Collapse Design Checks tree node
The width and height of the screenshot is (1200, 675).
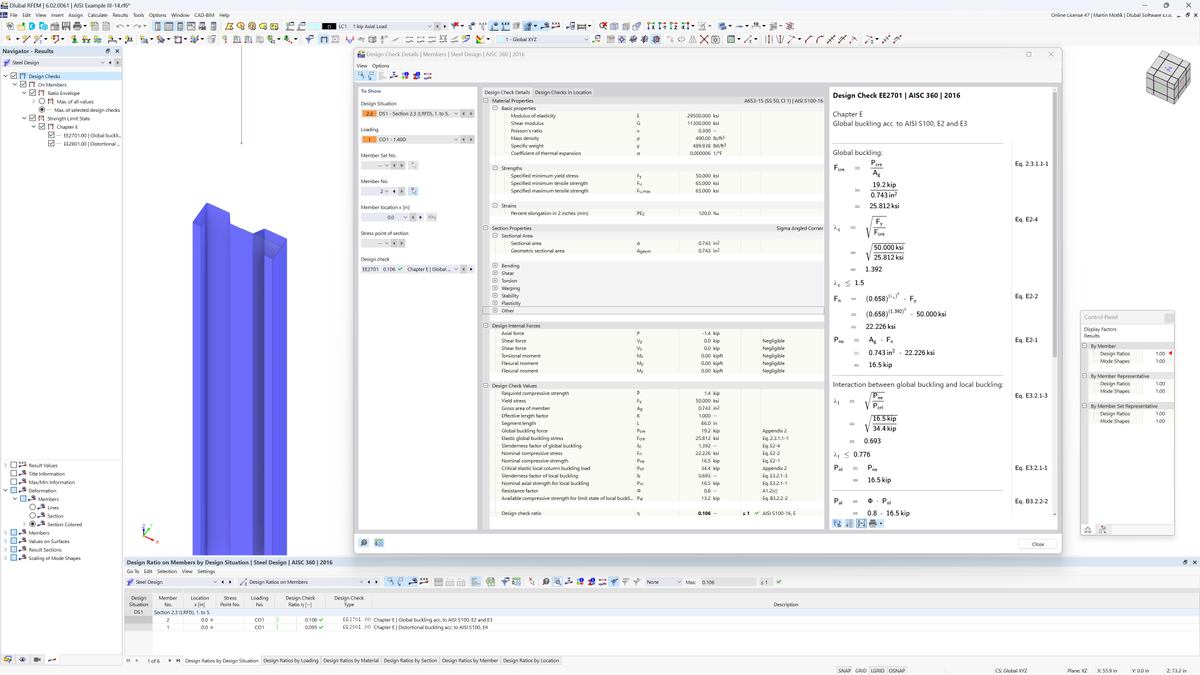click(x=5, y=76)
